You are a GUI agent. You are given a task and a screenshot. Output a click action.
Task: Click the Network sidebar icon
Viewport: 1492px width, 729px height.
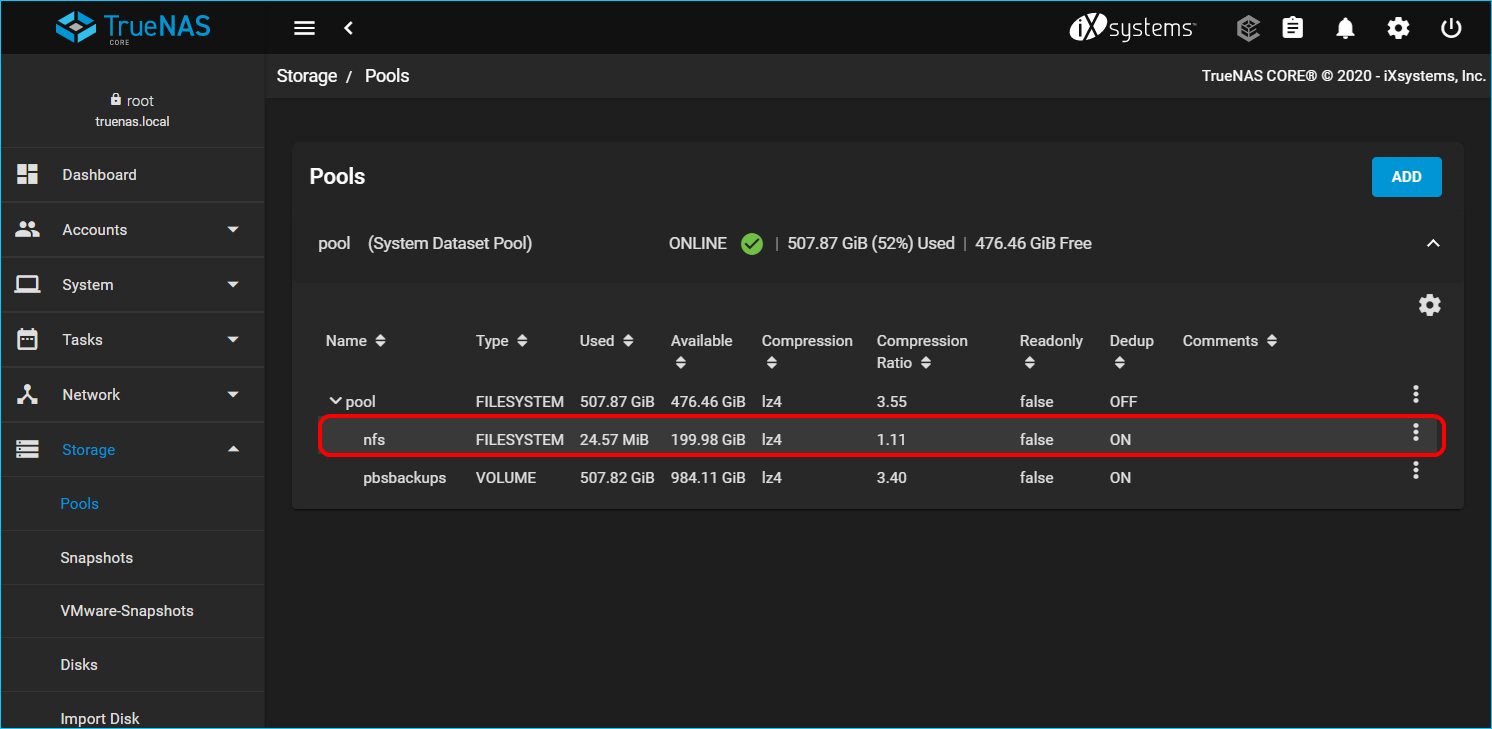tap(27, 394)
